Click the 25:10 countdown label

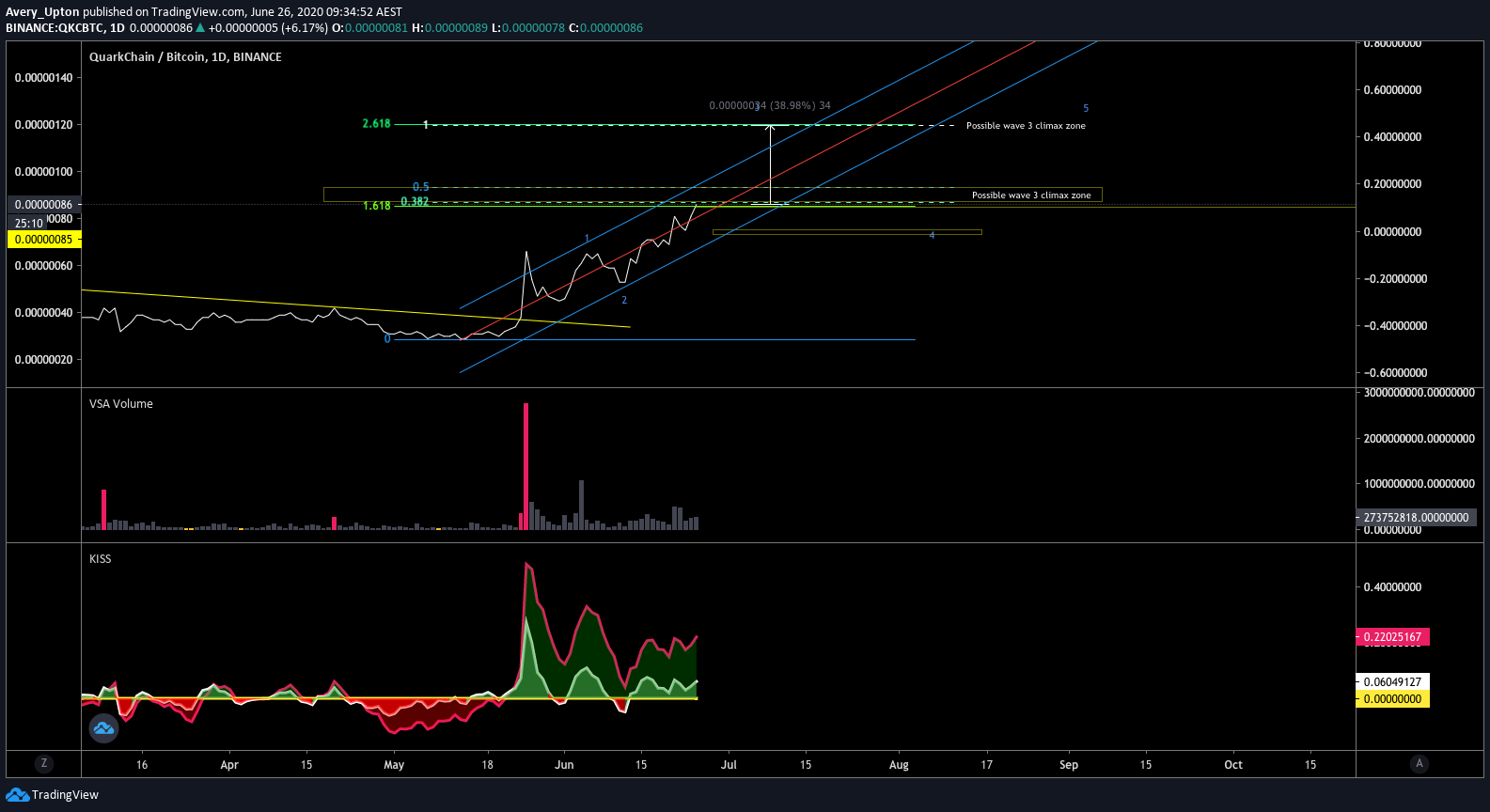(x=29, y=224)
